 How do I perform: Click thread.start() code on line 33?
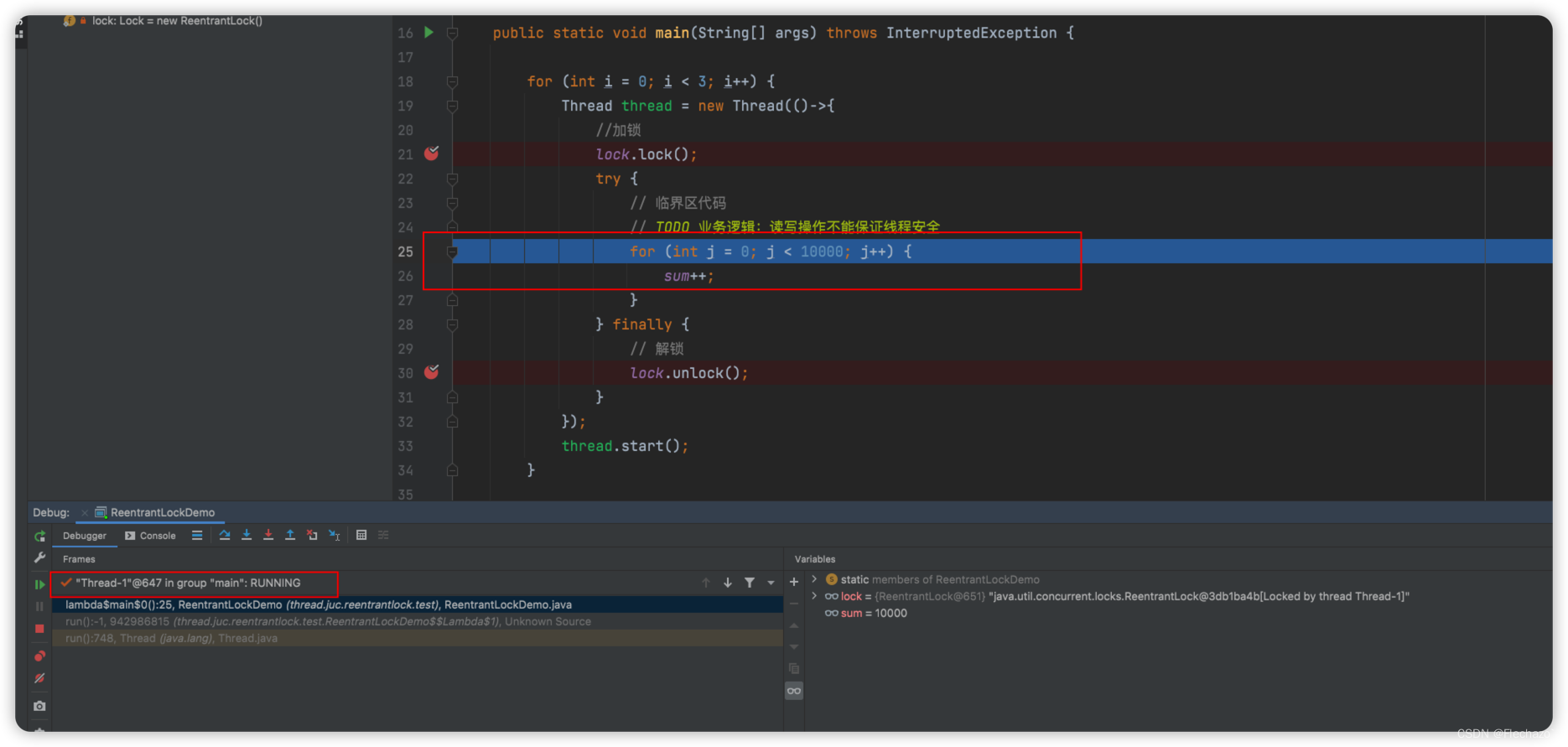(x=625, y=446)
